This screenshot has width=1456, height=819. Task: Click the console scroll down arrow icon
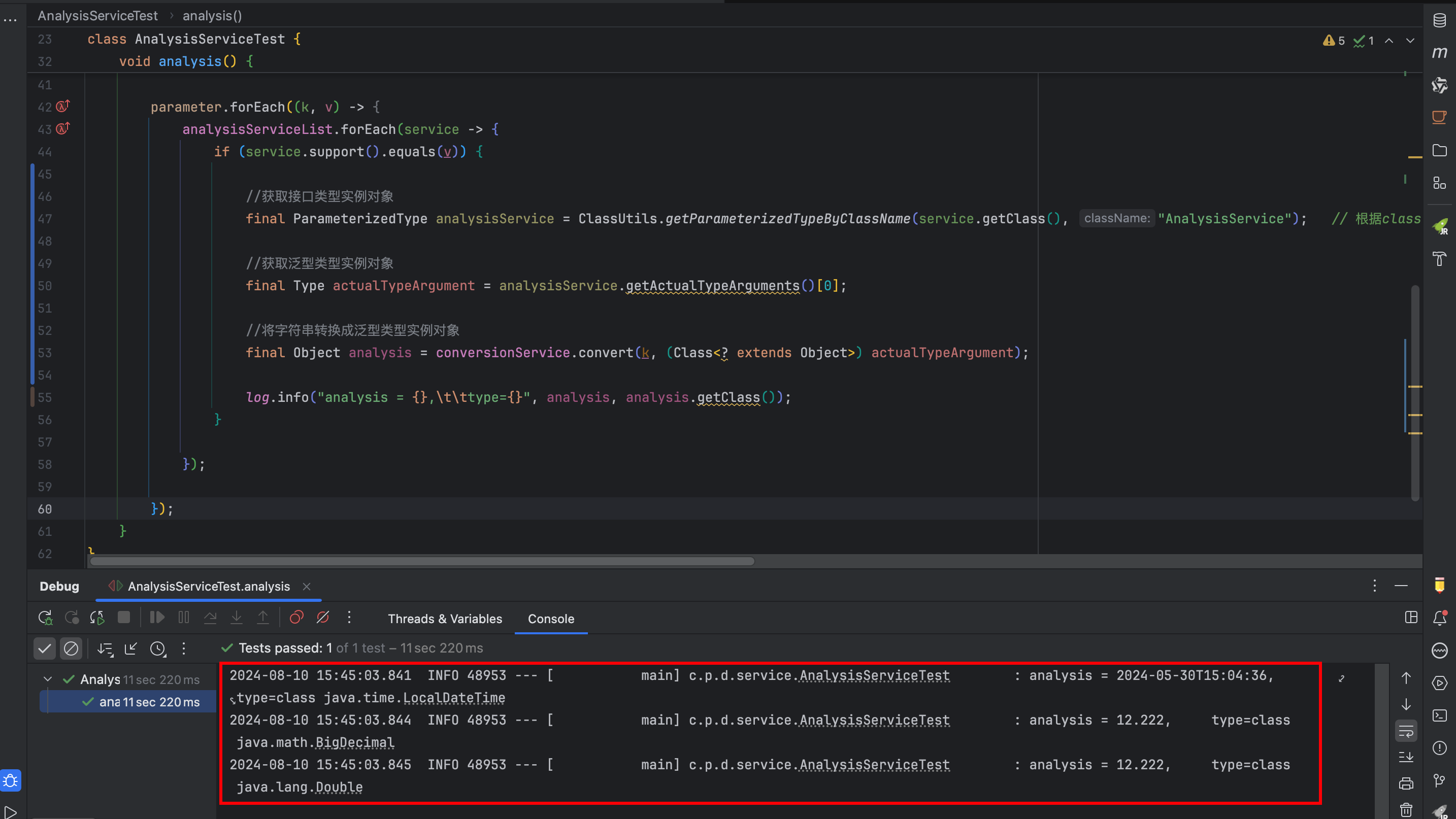[1406, 704]
